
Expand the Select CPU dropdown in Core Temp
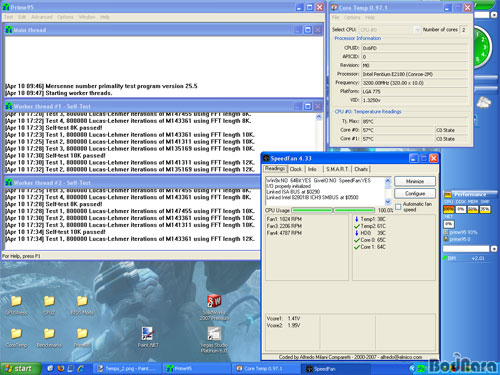(417, 30)
